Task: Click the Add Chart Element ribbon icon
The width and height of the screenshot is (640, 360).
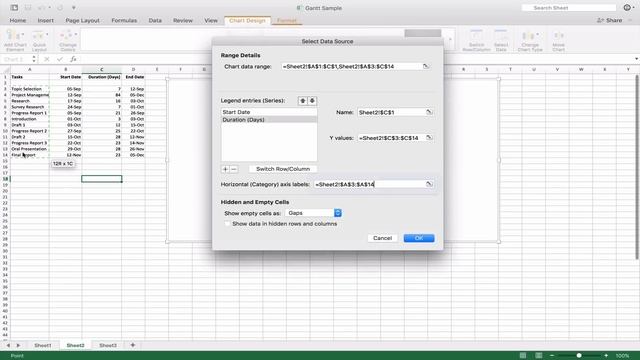Action: click(x=15, y=40)
